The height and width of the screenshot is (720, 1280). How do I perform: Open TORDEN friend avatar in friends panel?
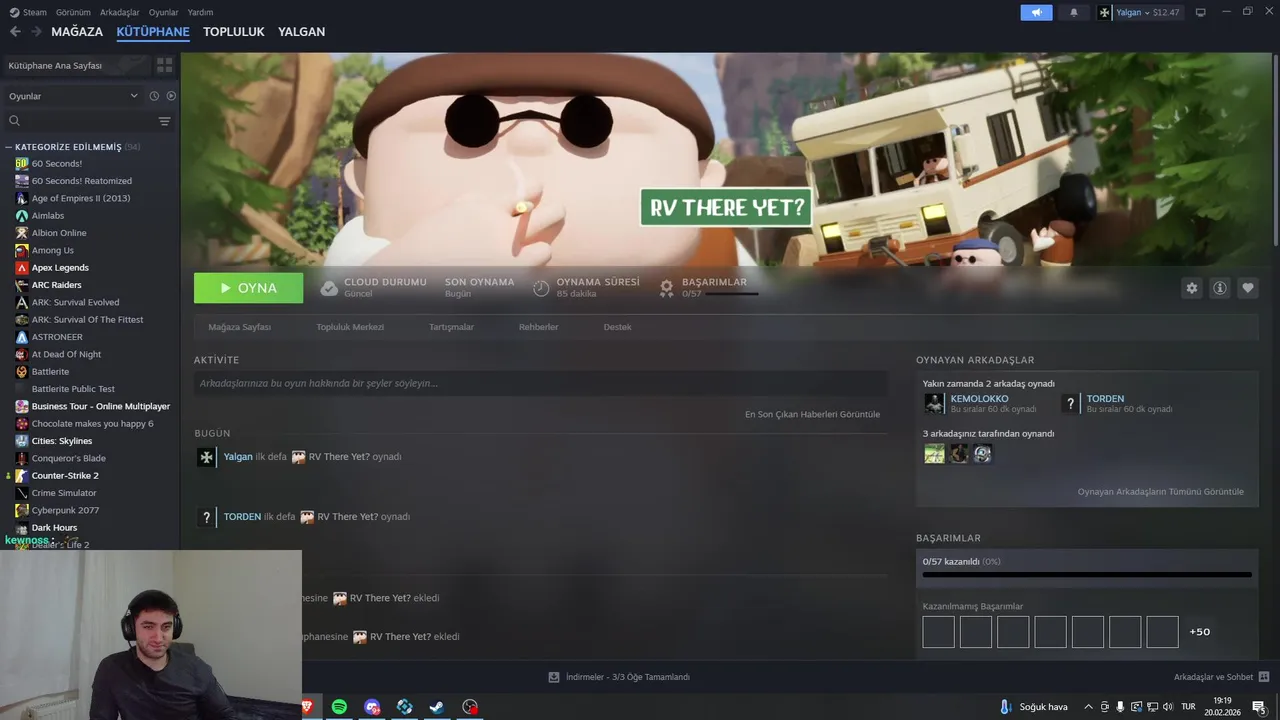point(1070,403)
